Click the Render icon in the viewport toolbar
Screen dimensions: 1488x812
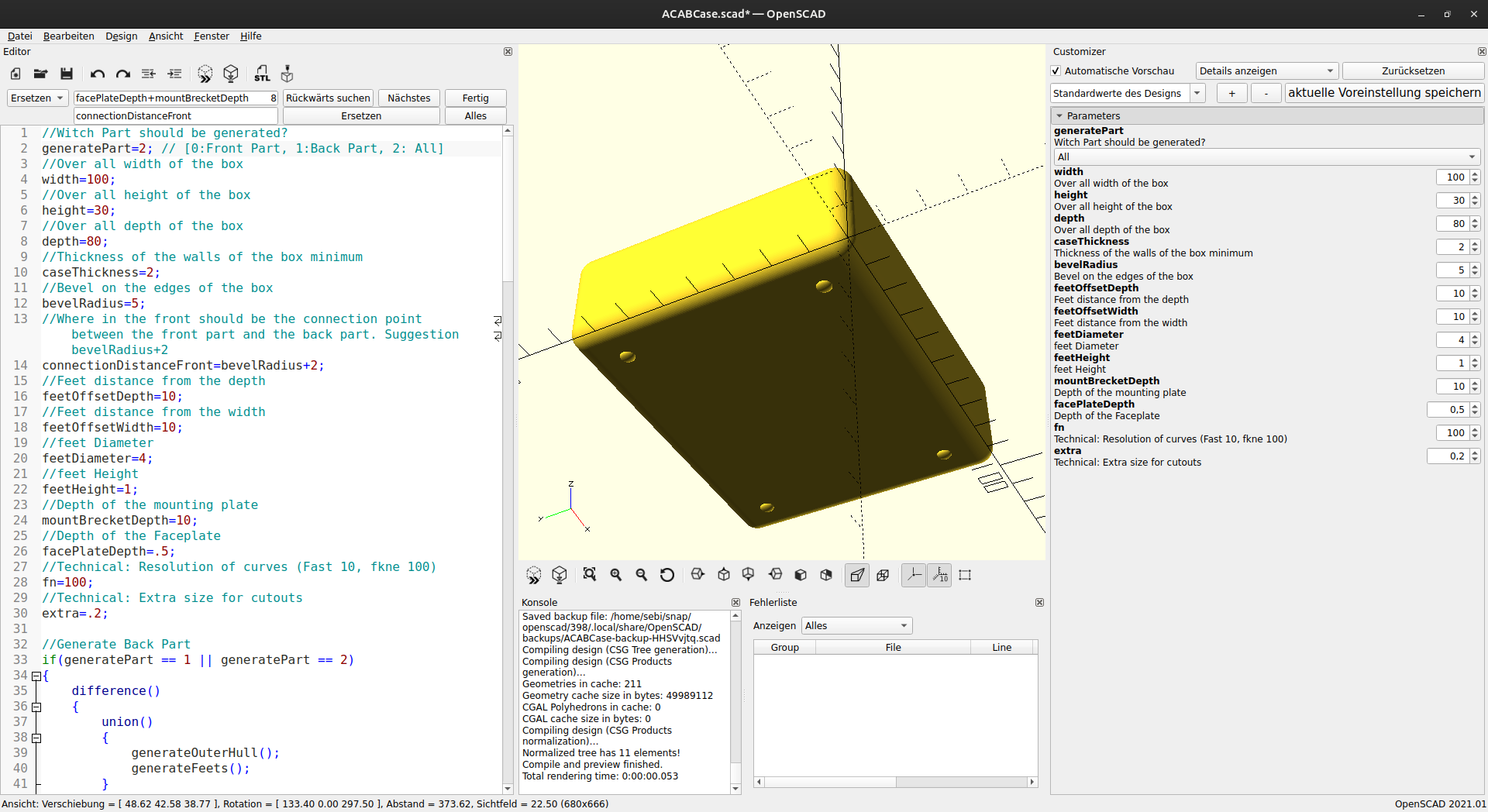coord(560,575)
